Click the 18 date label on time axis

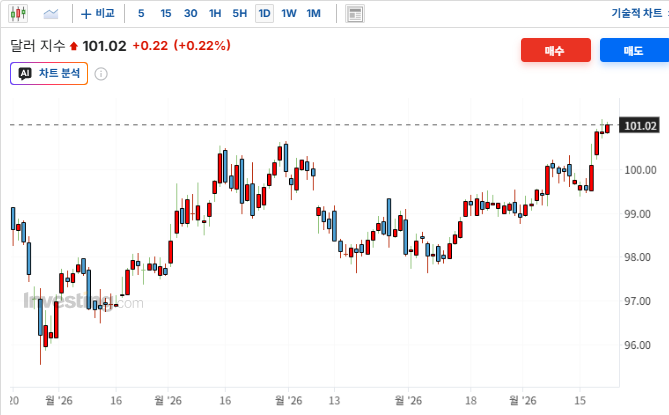coord(470,400)
